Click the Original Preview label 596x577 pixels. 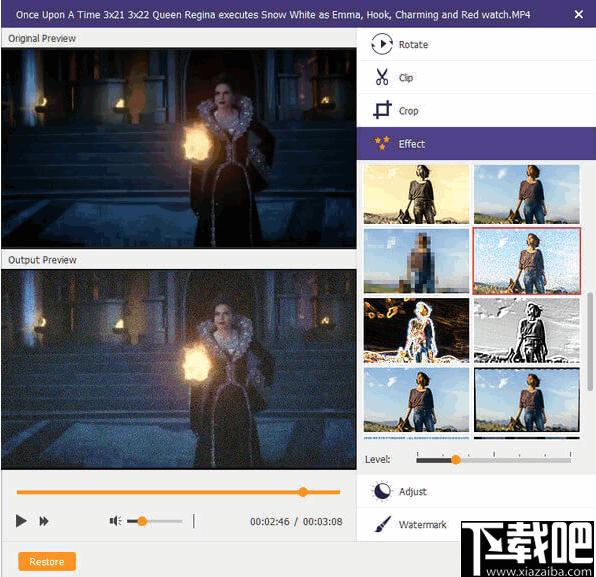pyautogui.click(x=42, y=38)
